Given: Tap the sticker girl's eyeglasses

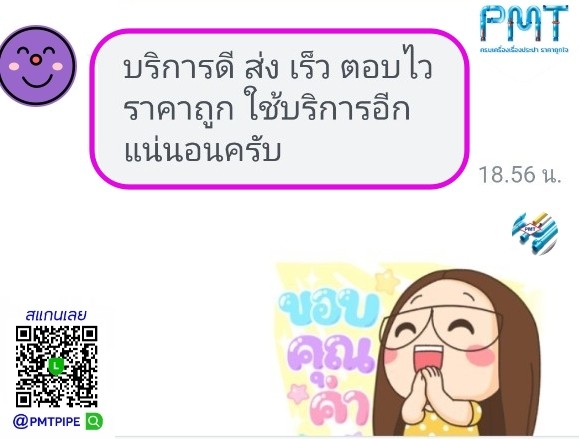Looking at the screenshot, I should click(x=443, y=327).
